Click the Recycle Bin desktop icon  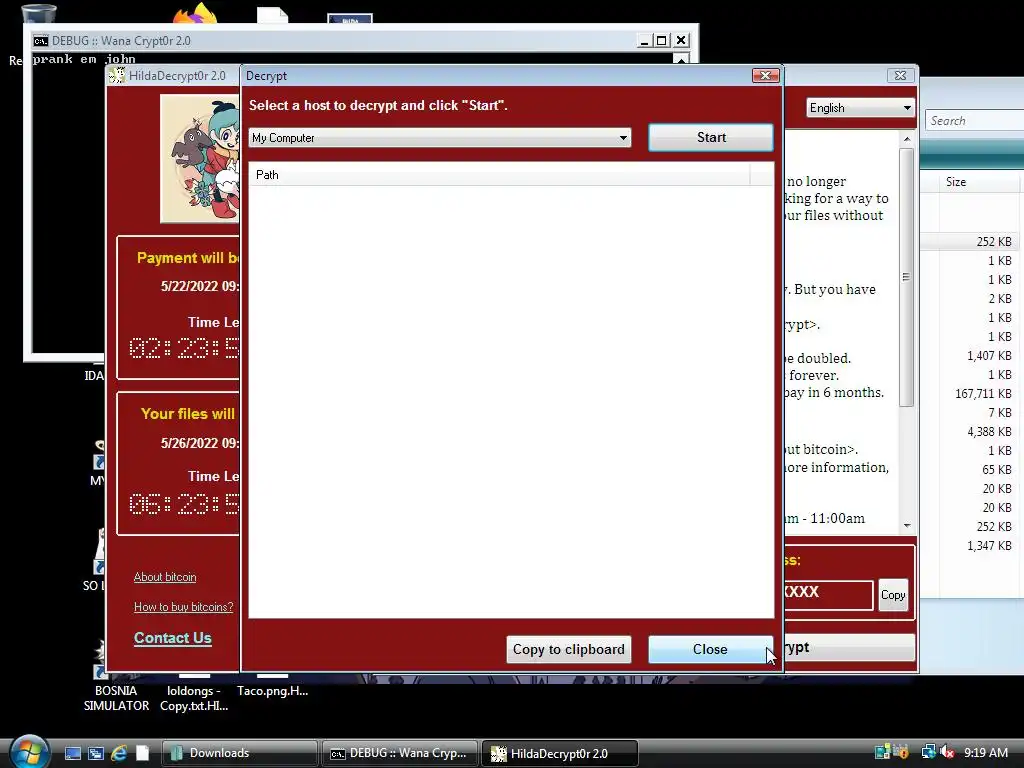[x=38, y=13]
